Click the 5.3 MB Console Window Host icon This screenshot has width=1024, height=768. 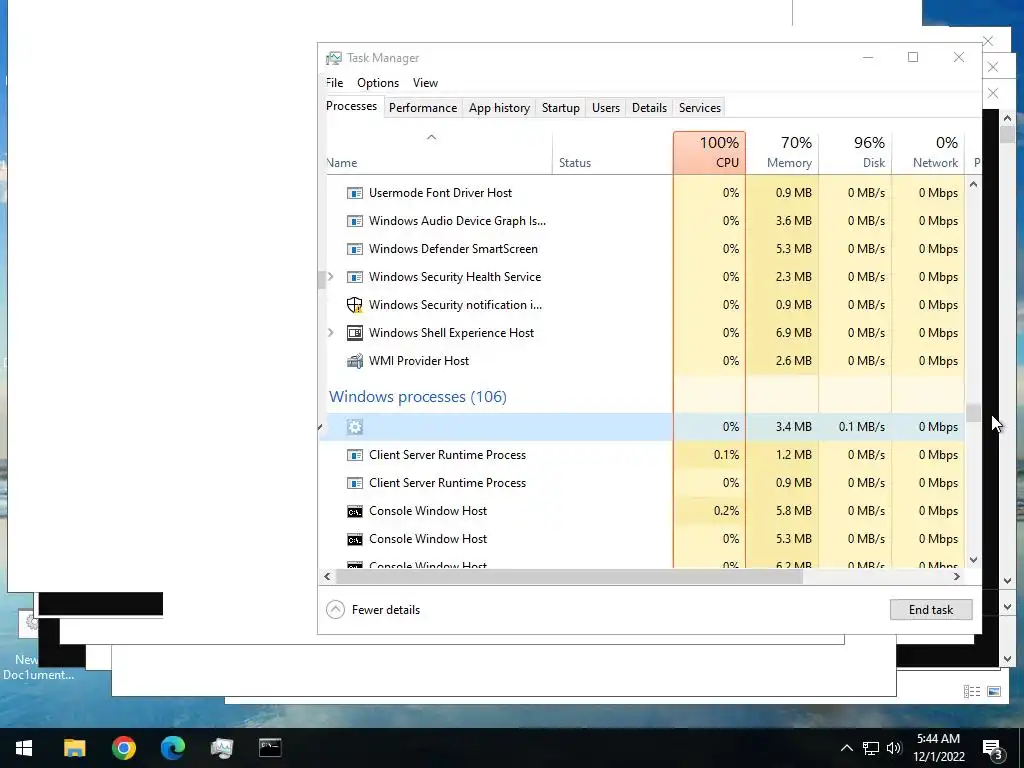(x=355, y=539)
